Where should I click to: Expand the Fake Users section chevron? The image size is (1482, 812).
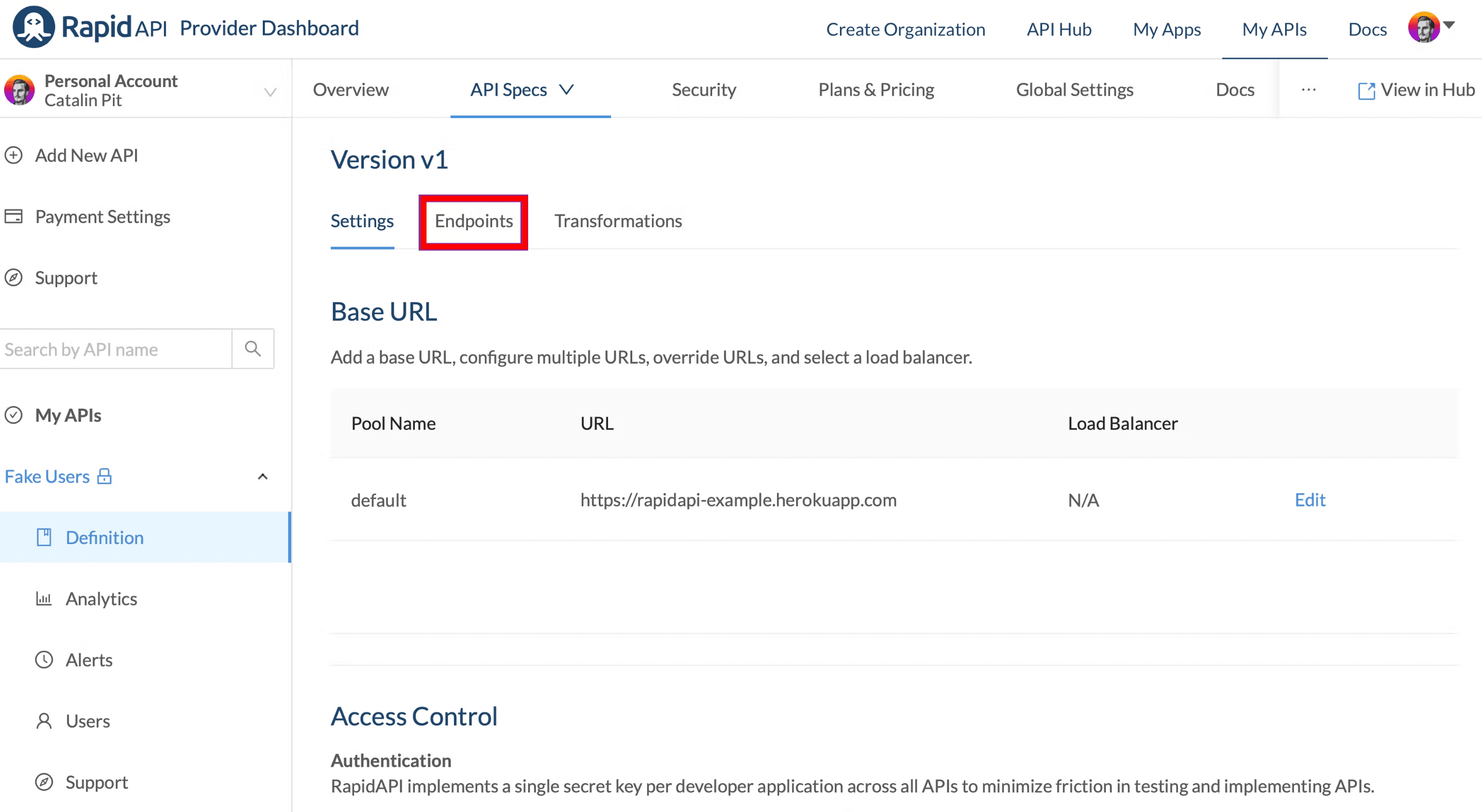click(x=262, y=476)
